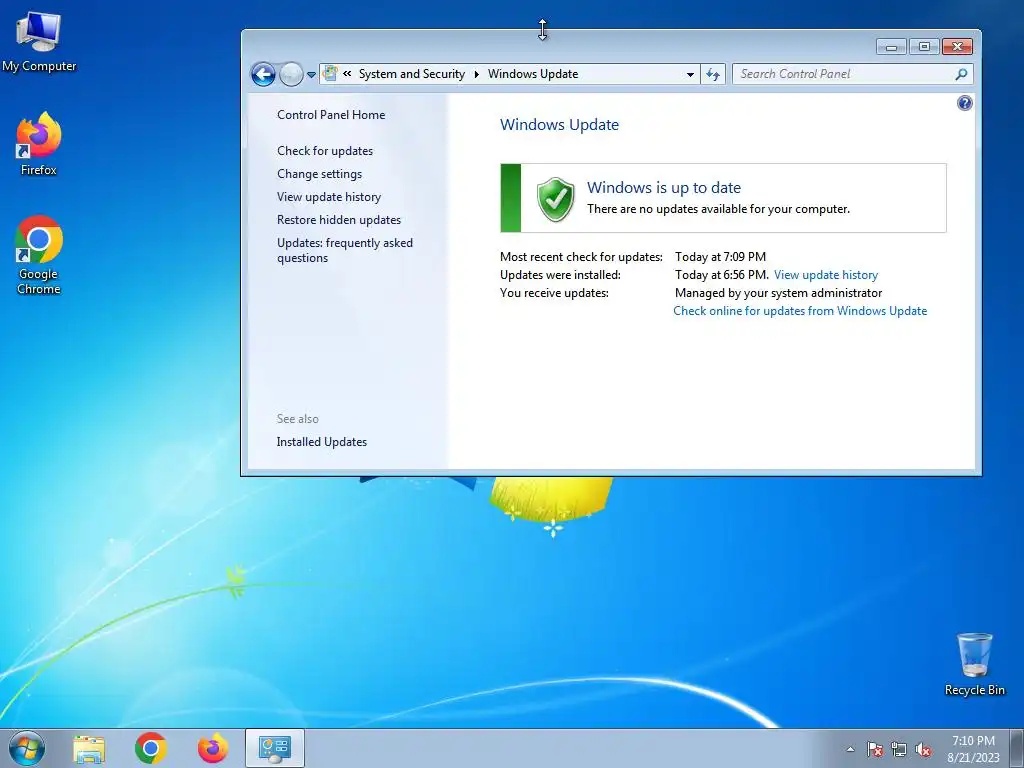This screenshot has width=1024, height=768.
Task: Open the address bar history dropdown
Action: pos(690,74)
